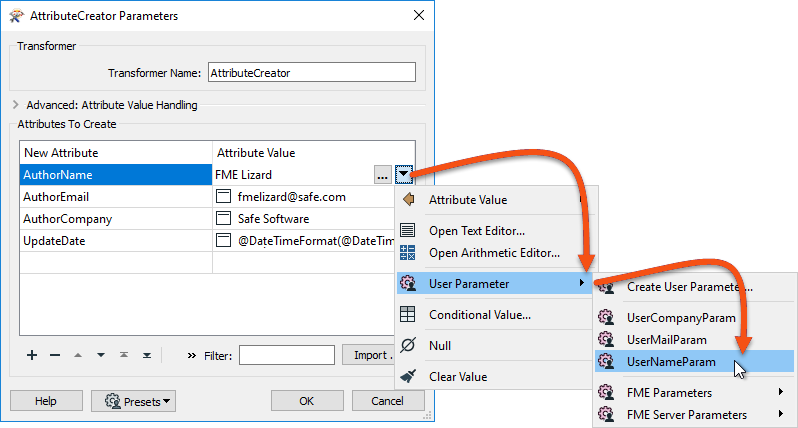Choose Clear Value from the menu
The height and width of the screenshot is (428, 798).
click(458, 377)
